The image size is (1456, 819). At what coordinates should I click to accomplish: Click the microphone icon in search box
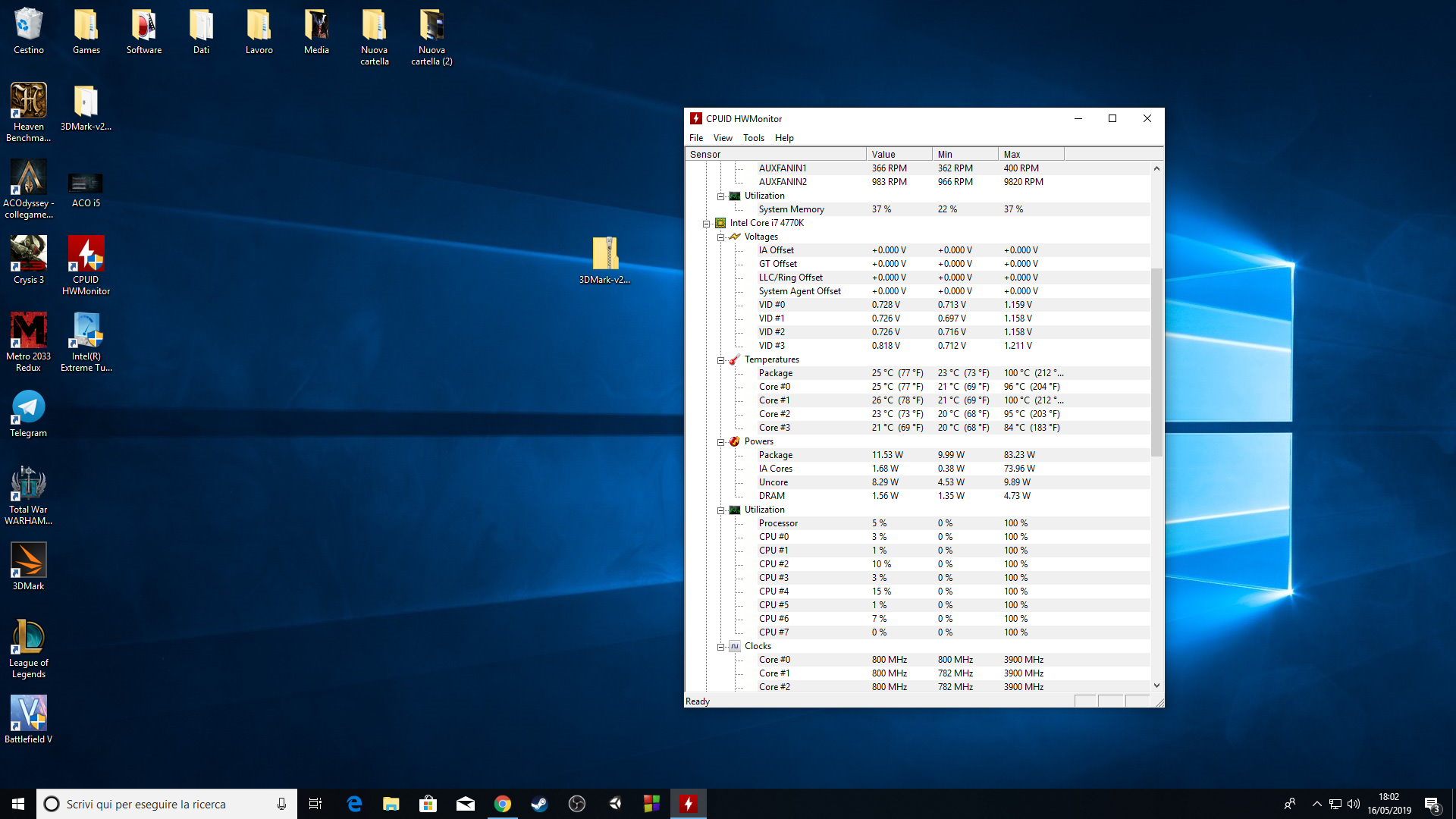(x=281, y=804)
